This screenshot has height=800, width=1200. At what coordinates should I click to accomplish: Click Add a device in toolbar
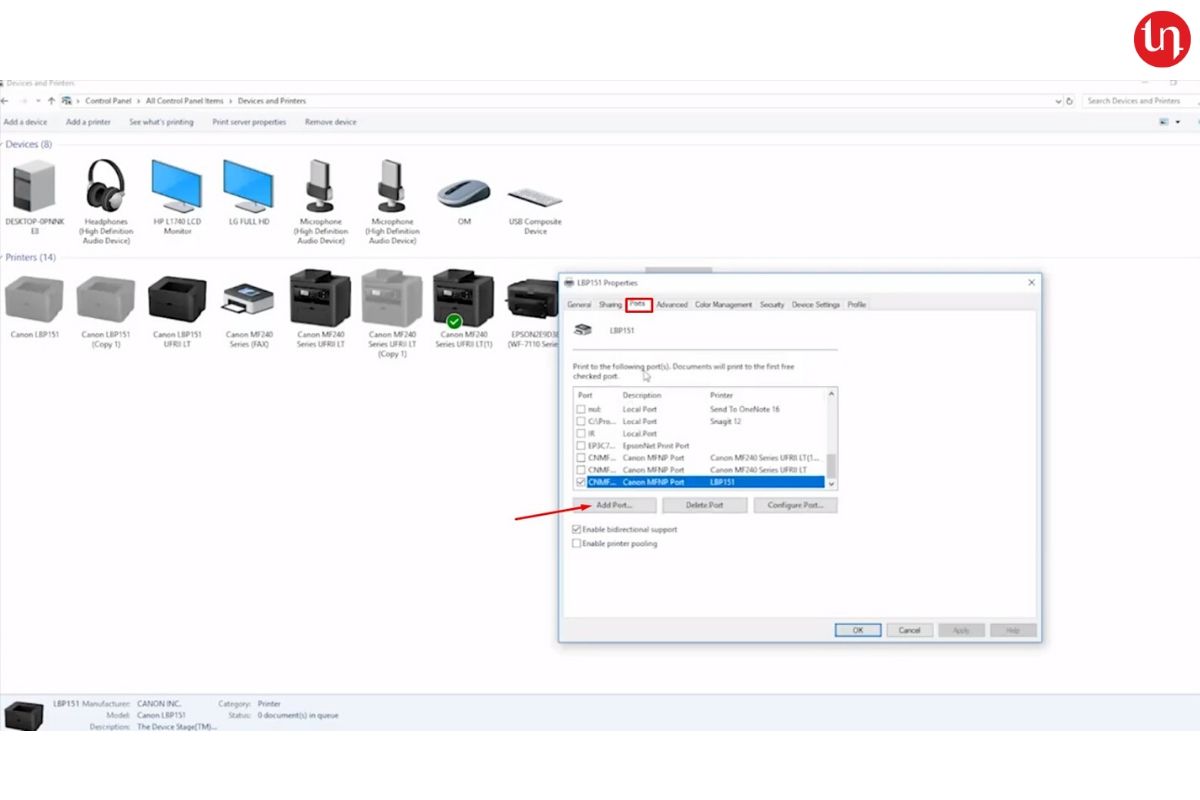25,122
